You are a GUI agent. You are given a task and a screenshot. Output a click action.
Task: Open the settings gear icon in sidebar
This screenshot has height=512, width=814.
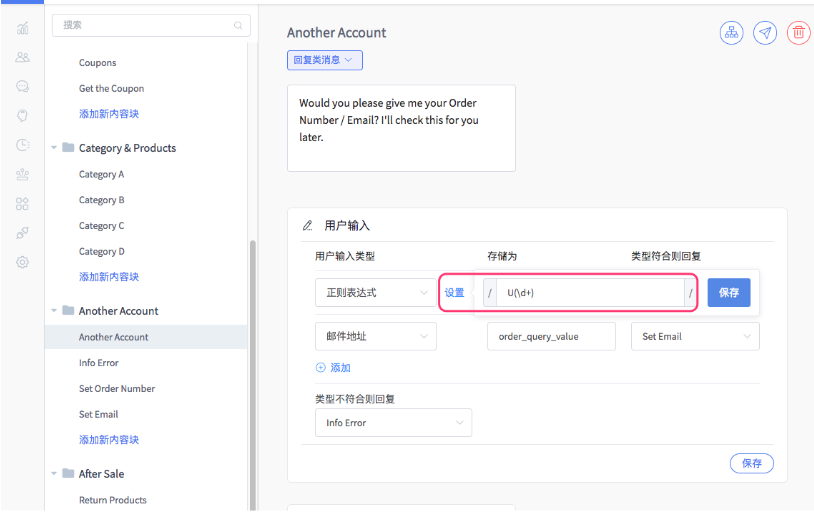click(x=22, y=262)
